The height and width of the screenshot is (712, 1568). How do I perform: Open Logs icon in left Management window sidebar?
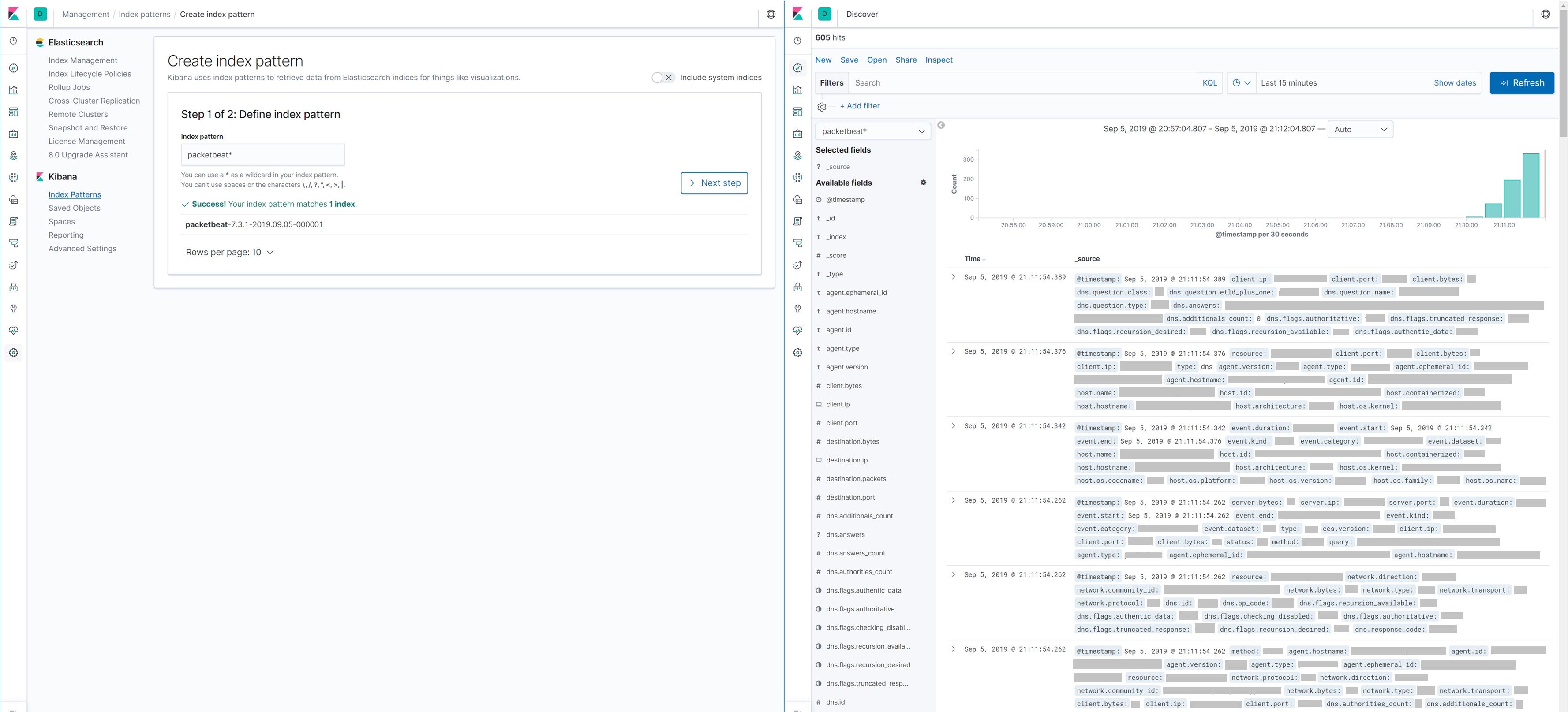click(x=13, y=221)
